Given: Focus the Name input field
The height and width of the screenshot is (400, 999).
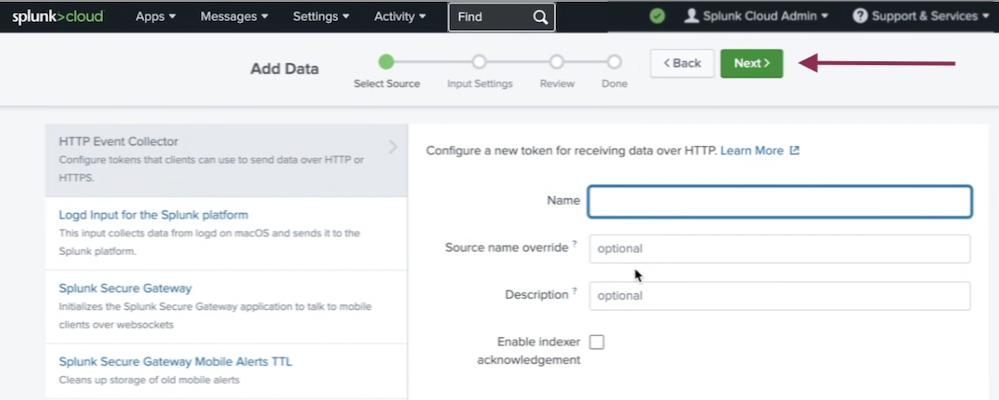Looking at the screenshot, I should pos(780,201).
